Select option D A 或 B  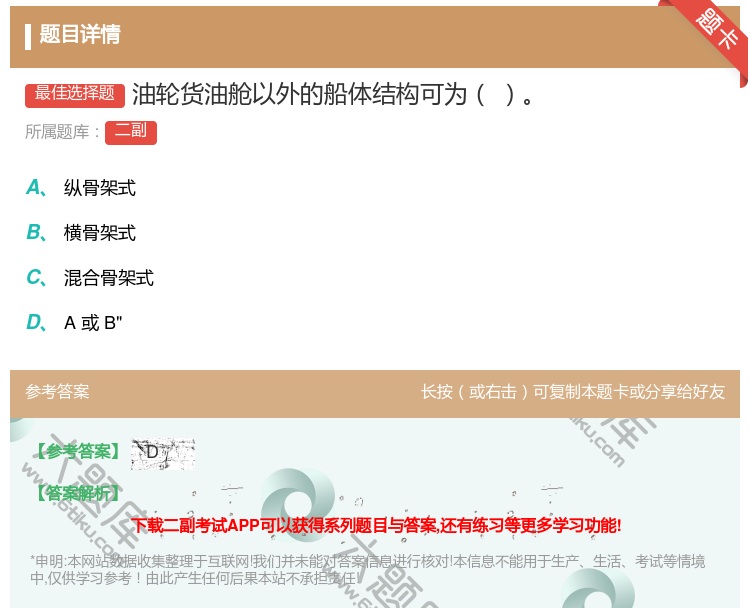point(74,322)
